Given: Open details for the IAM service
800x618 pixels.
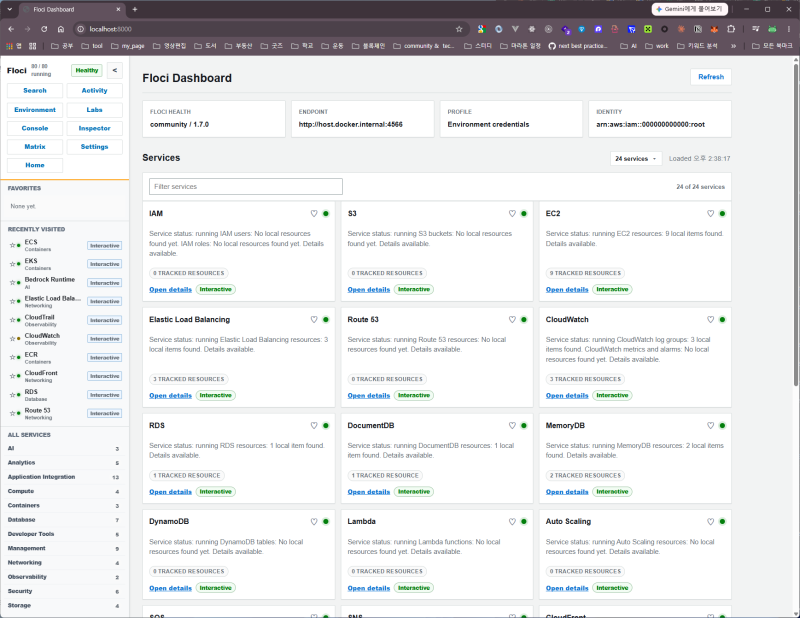Looking at the screenshot, I should (x=170, y=290).
